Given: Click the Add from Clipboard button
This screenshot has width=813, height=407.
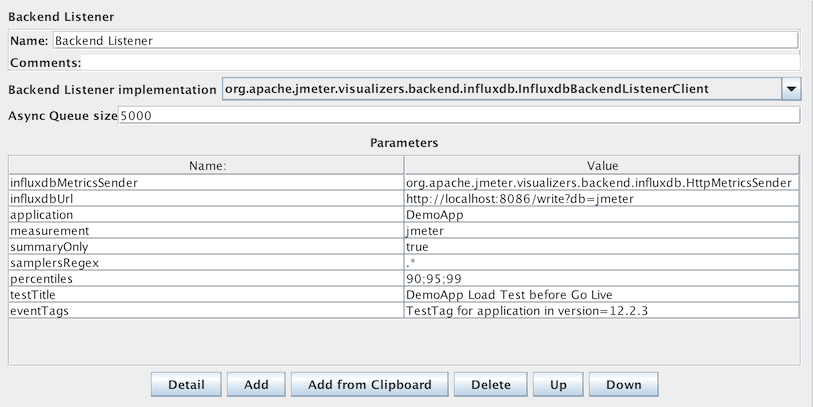Looking at the screenshot, I should click(x=369, y=385).
